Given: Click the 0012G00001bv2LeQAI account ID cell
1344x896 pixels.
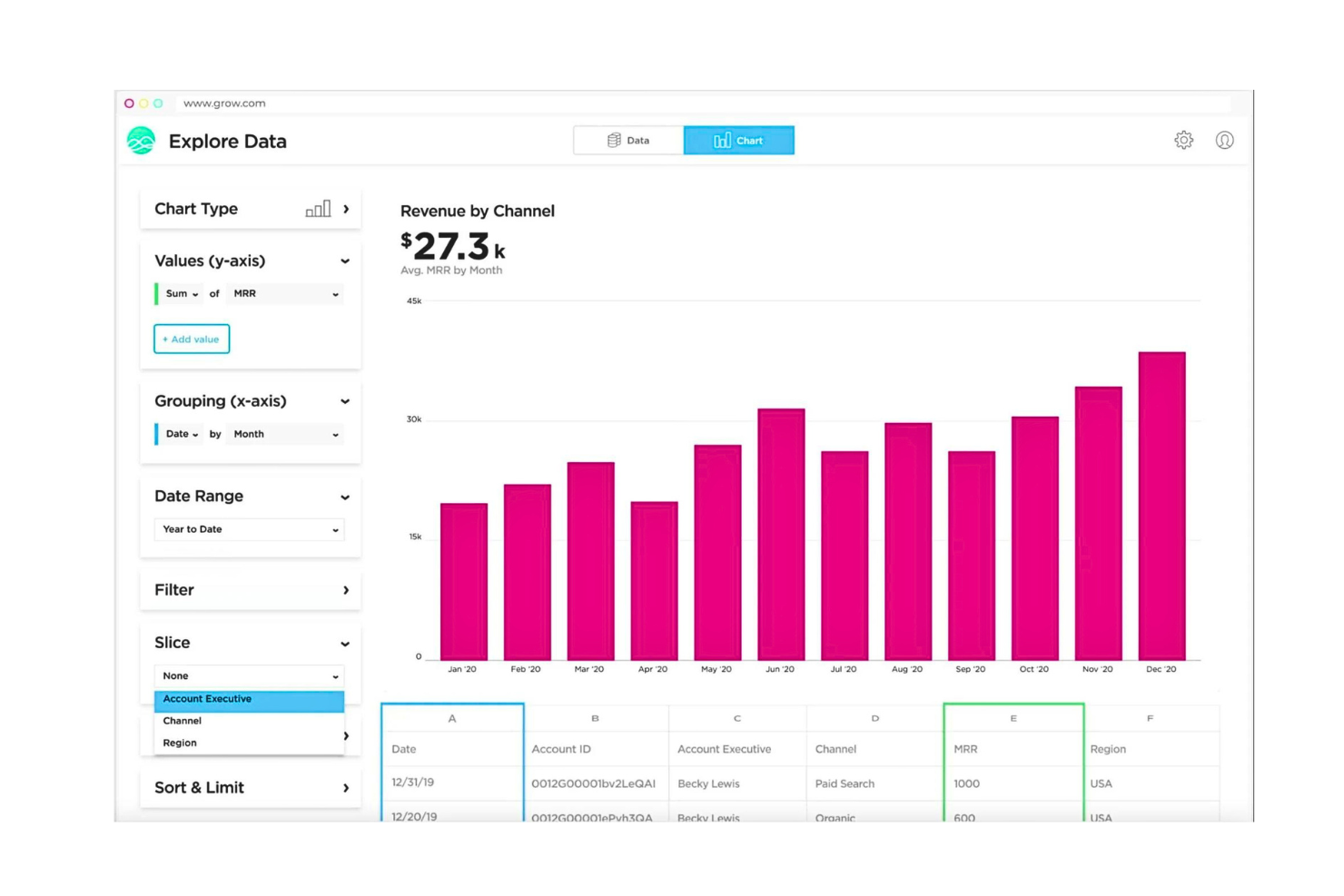Looking at the screenshot, I should coord(596,783).
